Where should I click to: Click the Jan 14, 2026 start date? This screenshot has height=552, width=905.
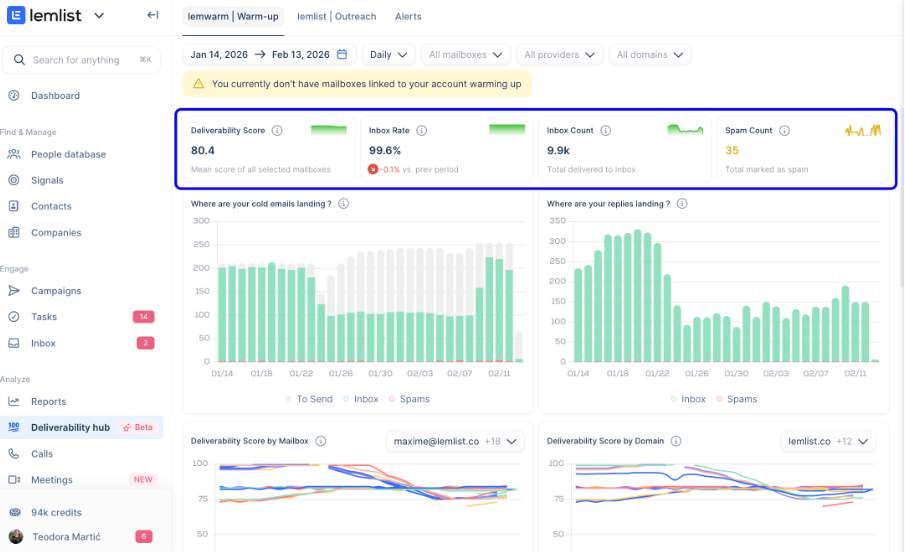(x=219, y=54)
